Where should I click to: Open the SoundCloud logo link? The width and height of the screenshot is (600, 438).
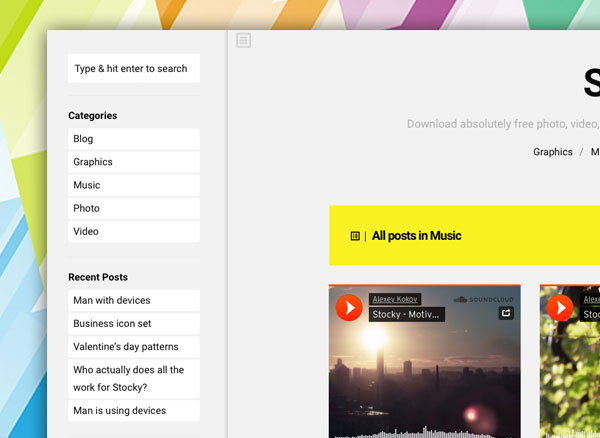point(484,300)
